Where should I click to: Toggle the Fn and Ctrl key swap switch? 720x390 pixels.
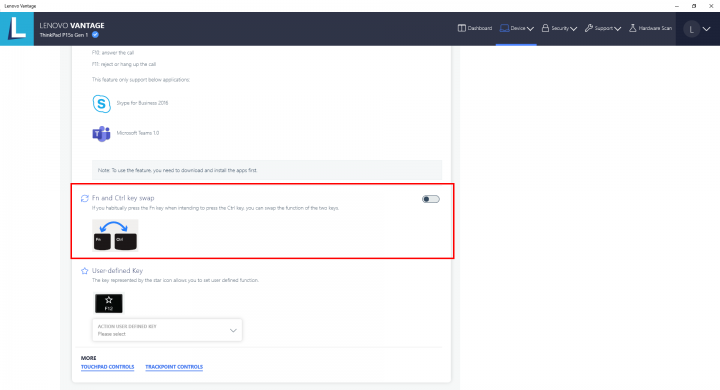click(x=431, y=199)
